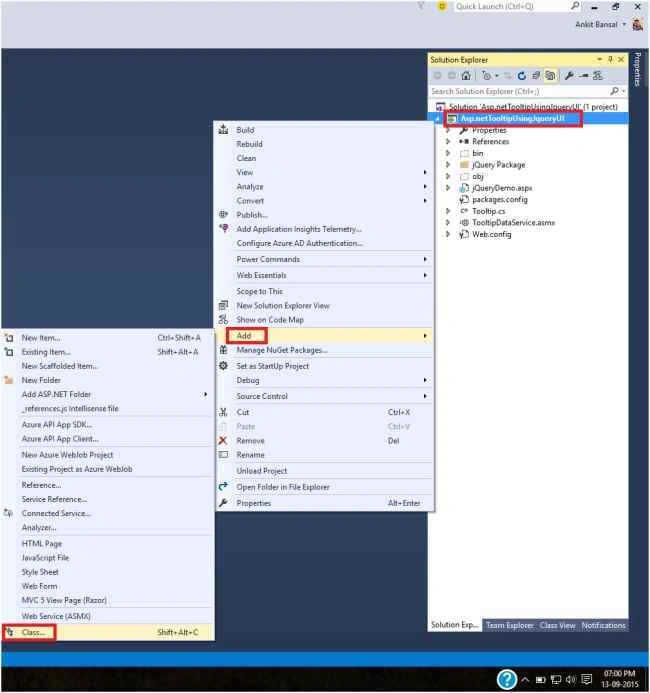This screenshot has height=693, width=650.
Task: Select Add Application Insights Telemetry...
Action: (299, 229)
